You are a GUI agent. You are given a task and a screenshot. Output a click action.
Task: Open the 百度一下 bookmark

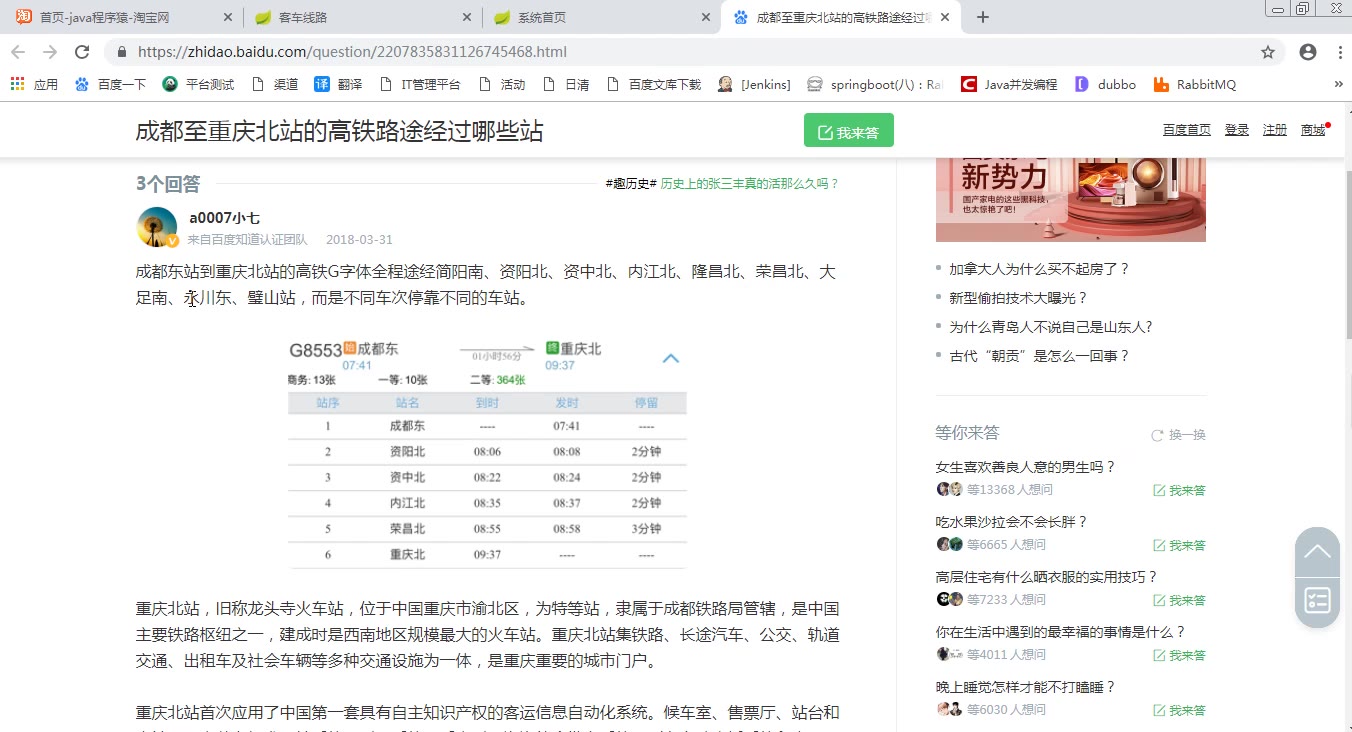110,85
